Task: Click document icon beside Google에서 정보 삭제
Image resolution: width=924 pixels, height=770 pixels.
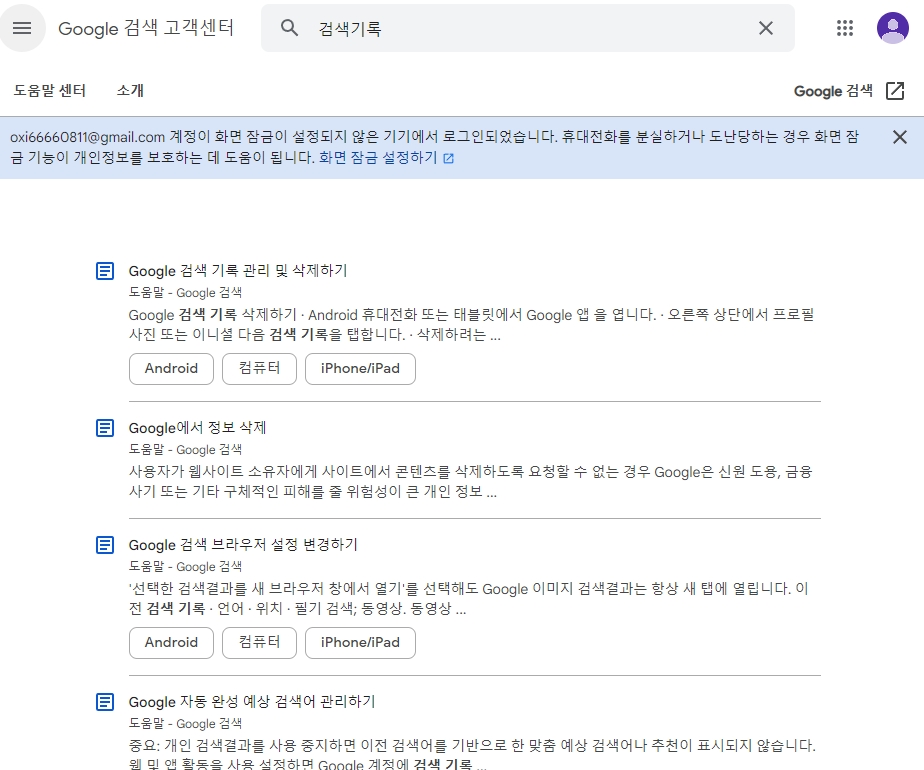Action: [x=105, y=428]
